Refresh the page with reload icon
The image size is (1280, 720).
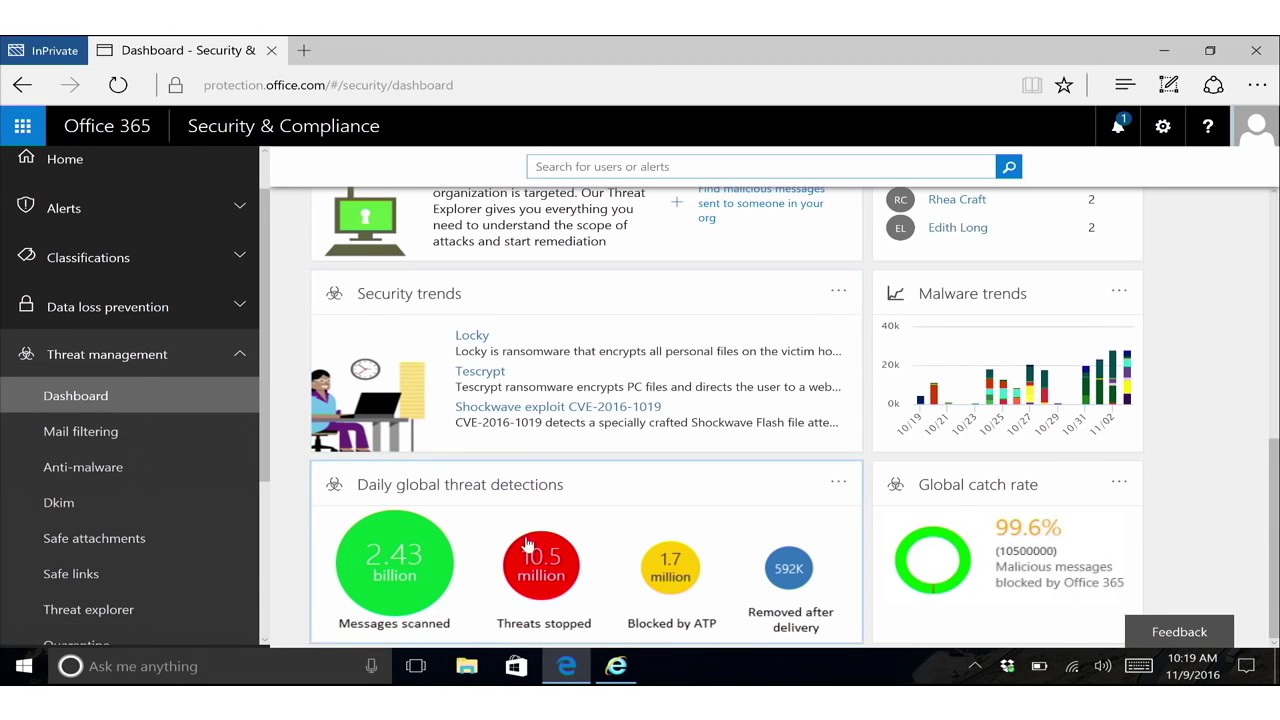pyautogui.click(x=118, y=85)
